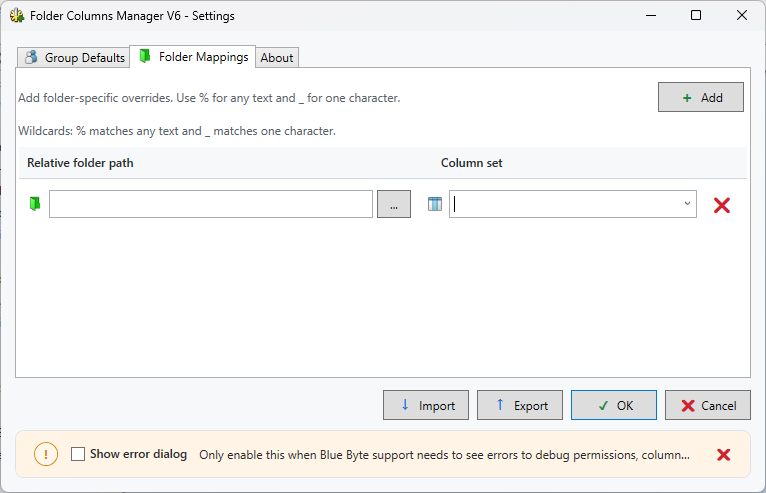The height and width of the screenshot is (493, 766).
Task: Export the folder mappings
Action: click(x=520, y=405)
